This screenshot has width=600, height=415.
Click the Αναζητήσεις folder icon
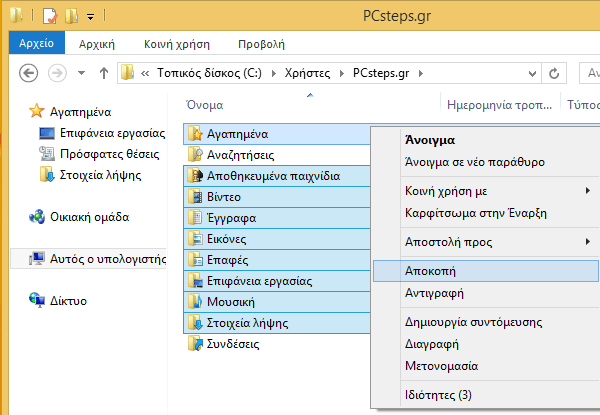point(195,155)
